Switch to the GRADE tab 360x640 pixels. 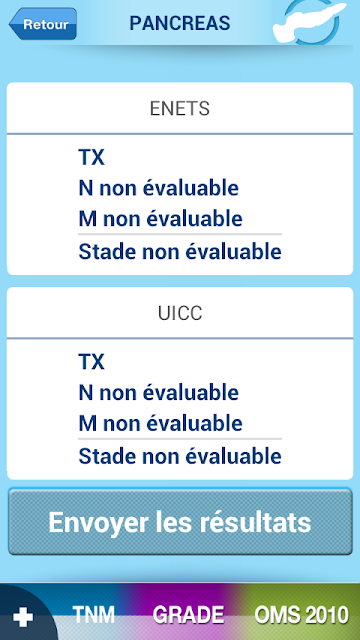click(188, 615)
